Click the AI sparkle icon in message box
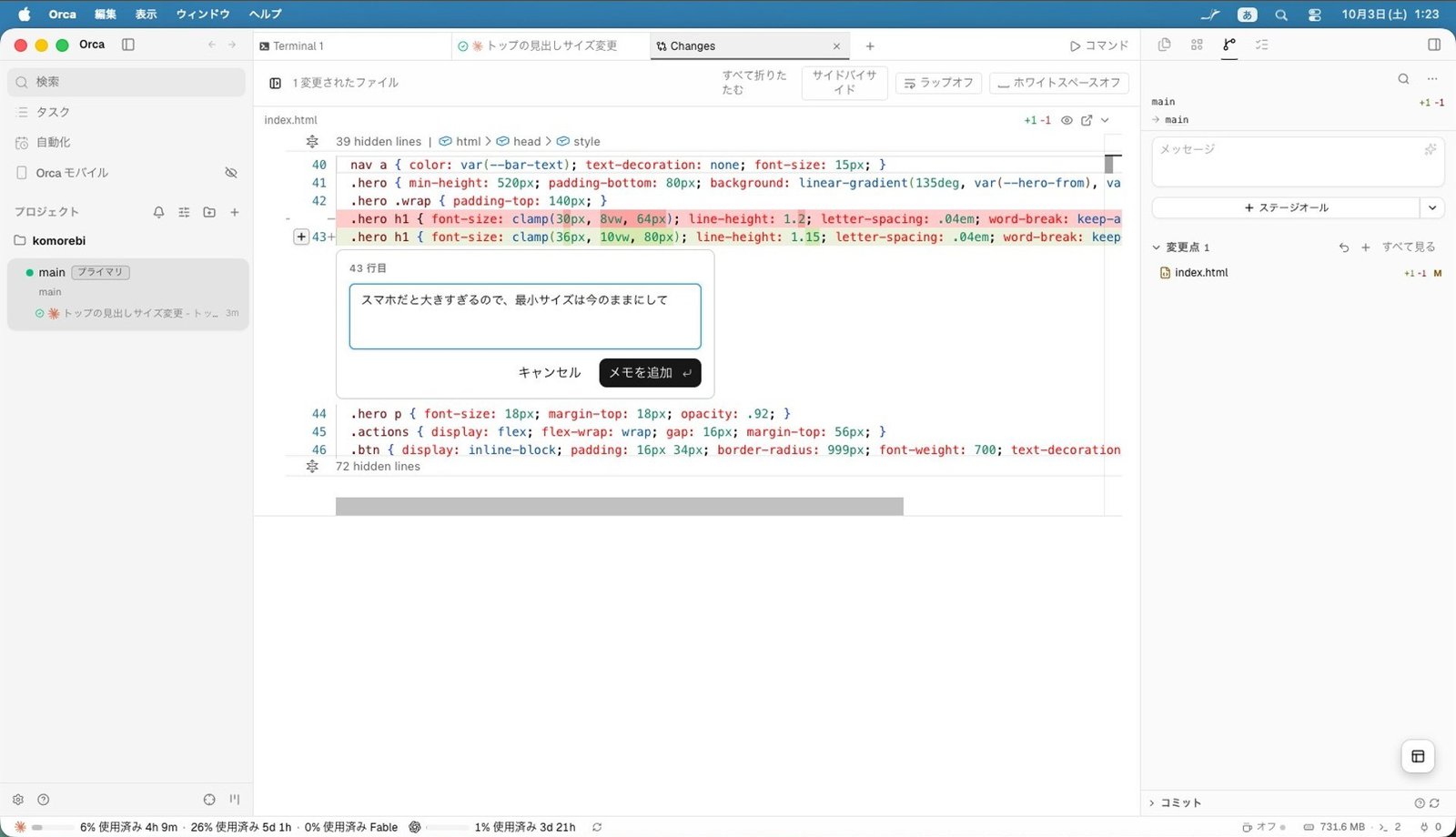This screenshot has width=1456, height=837. pos(1431,149)
